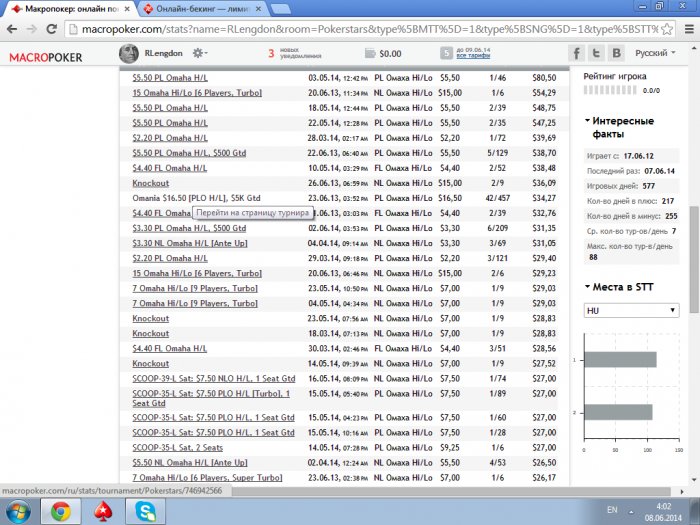
Task: Open the Chrome hamburger menu
Action: click(689, 29)
